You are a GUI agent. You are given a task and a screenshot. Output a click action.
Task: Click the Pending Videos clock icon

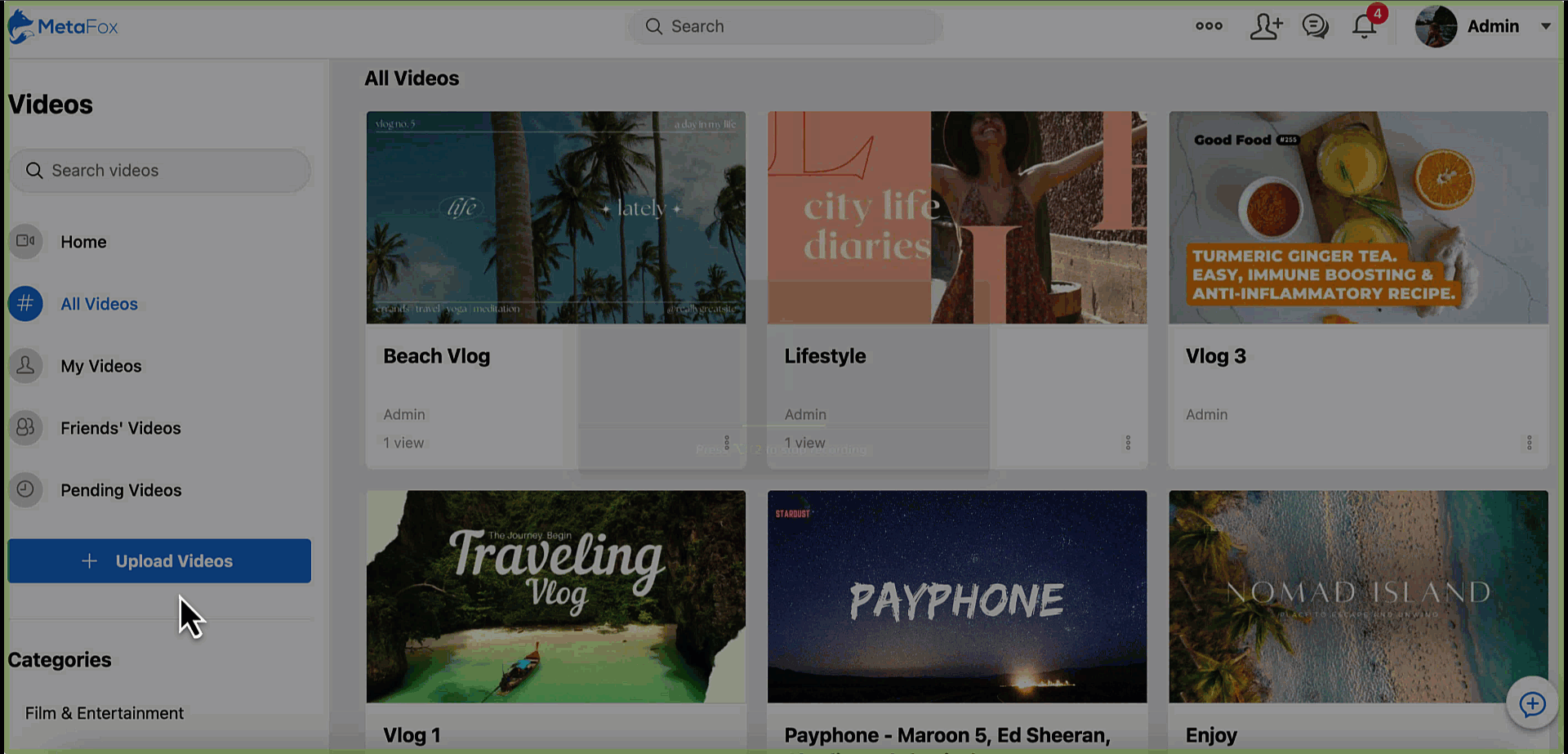pos(26,489)
